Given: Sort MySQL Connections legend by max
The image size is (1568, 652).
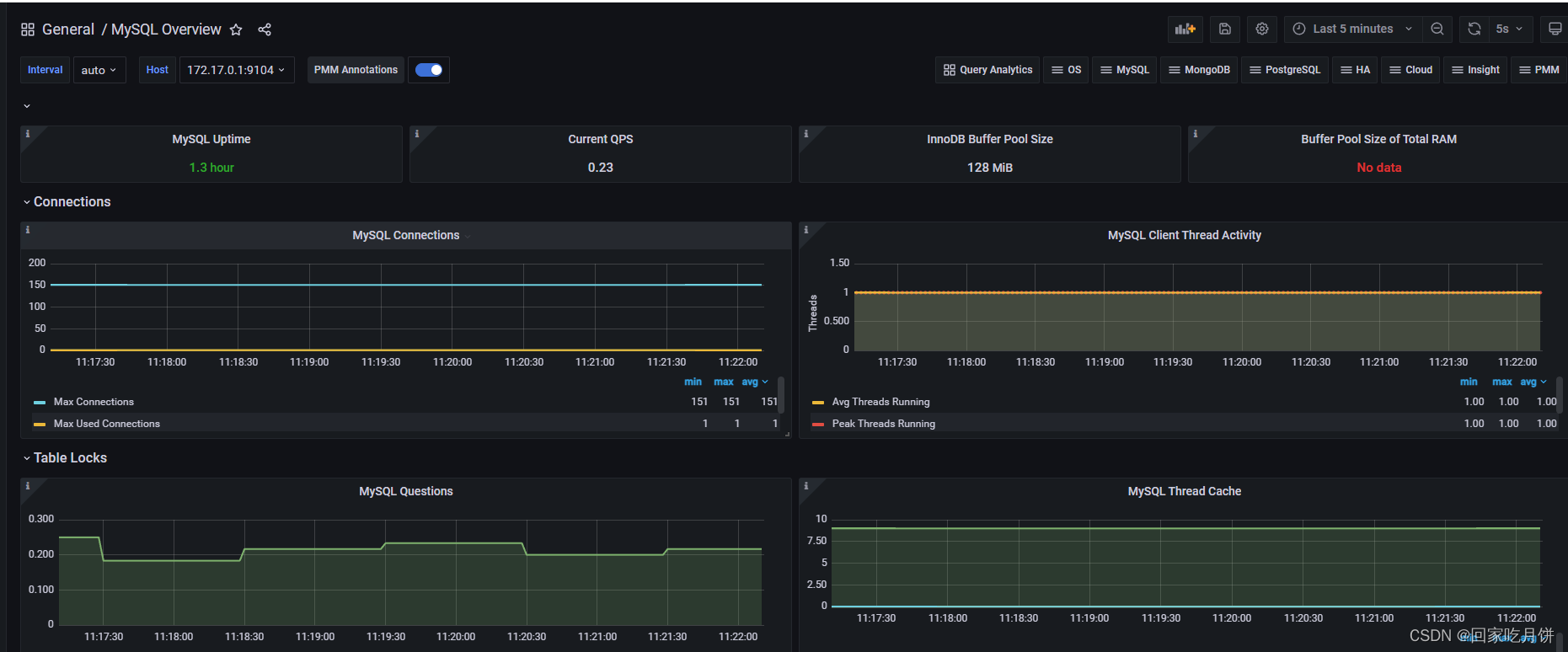Looking at the screenshot, I should tap(724, 382).
